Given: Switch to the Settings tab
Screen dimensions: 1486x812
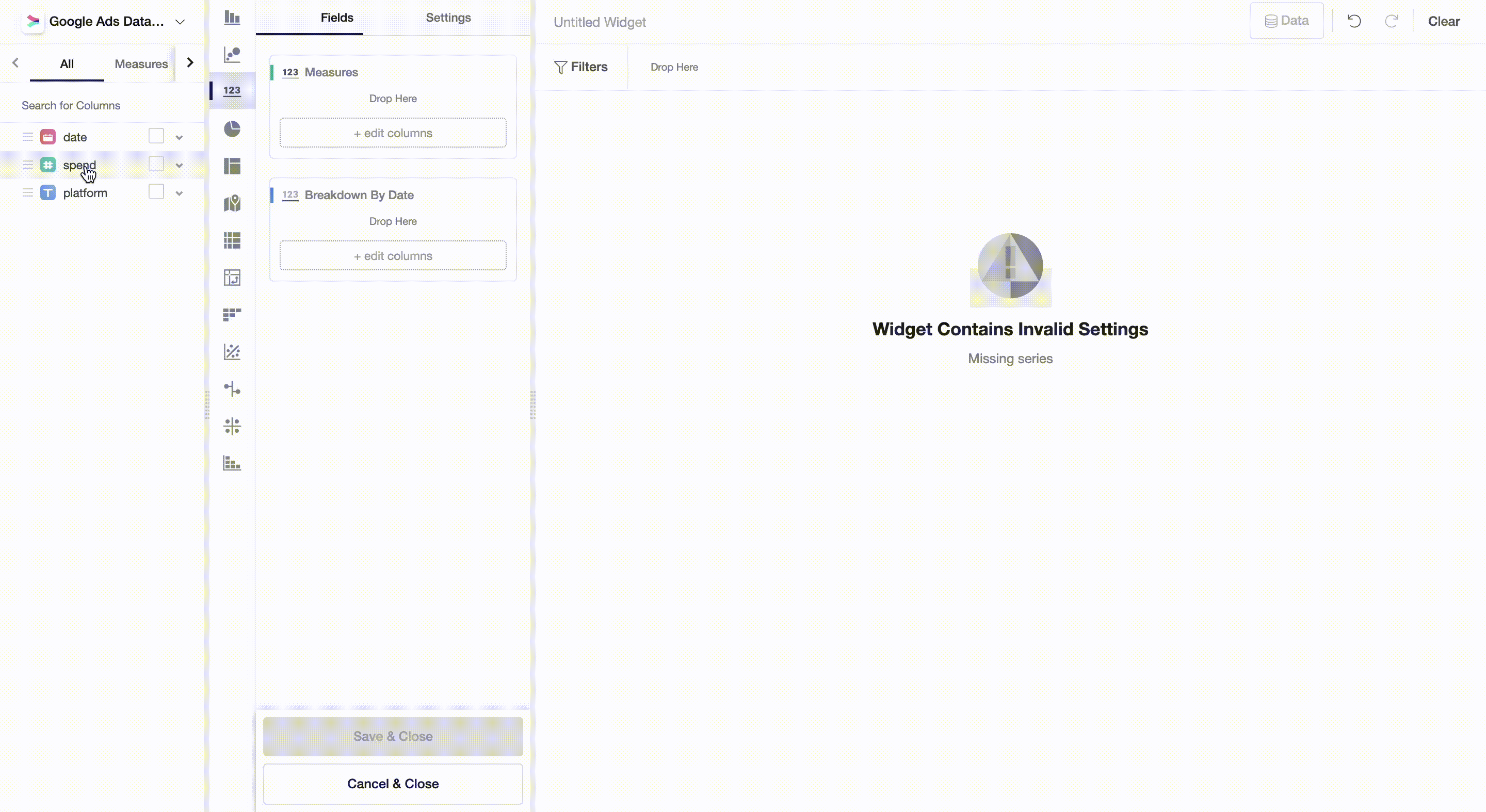Looking at the screenshot, I should click(x=448, y=18).
